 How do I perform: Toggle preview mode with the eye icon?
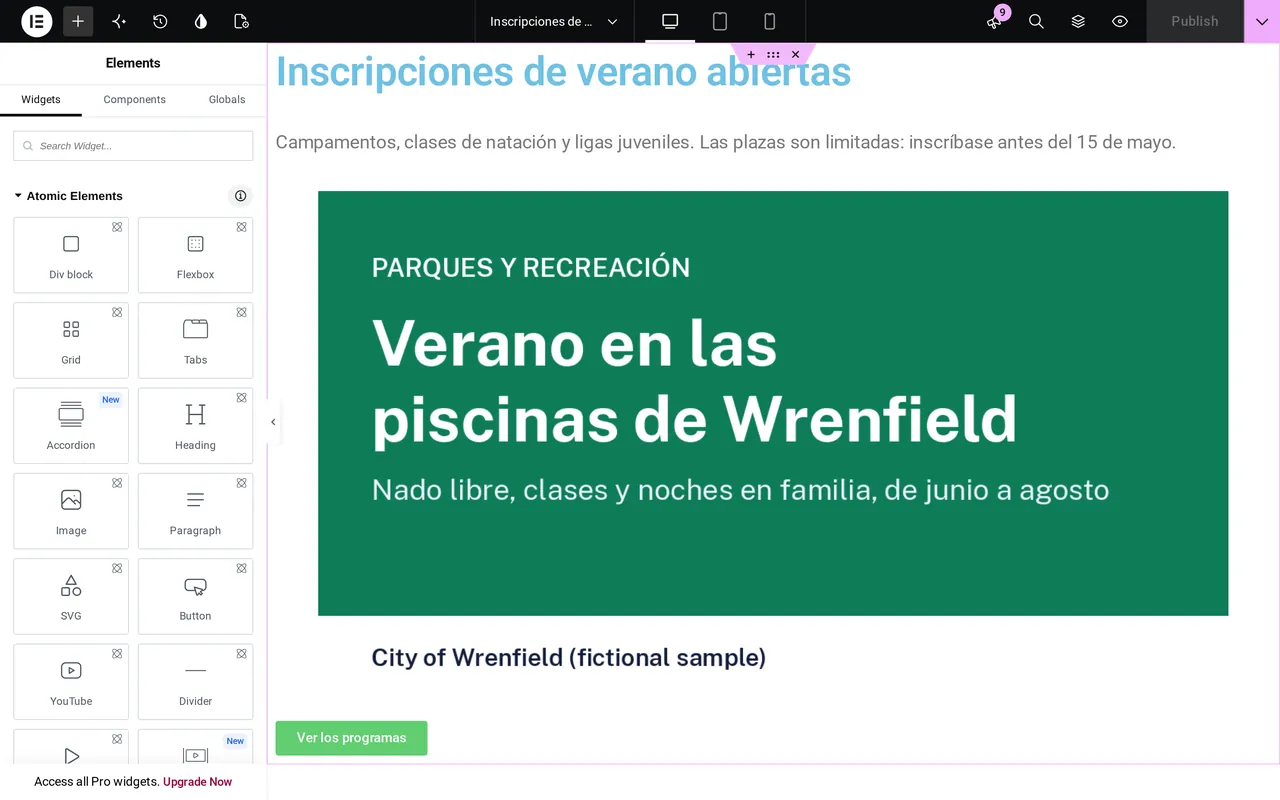click(1120, 21)
